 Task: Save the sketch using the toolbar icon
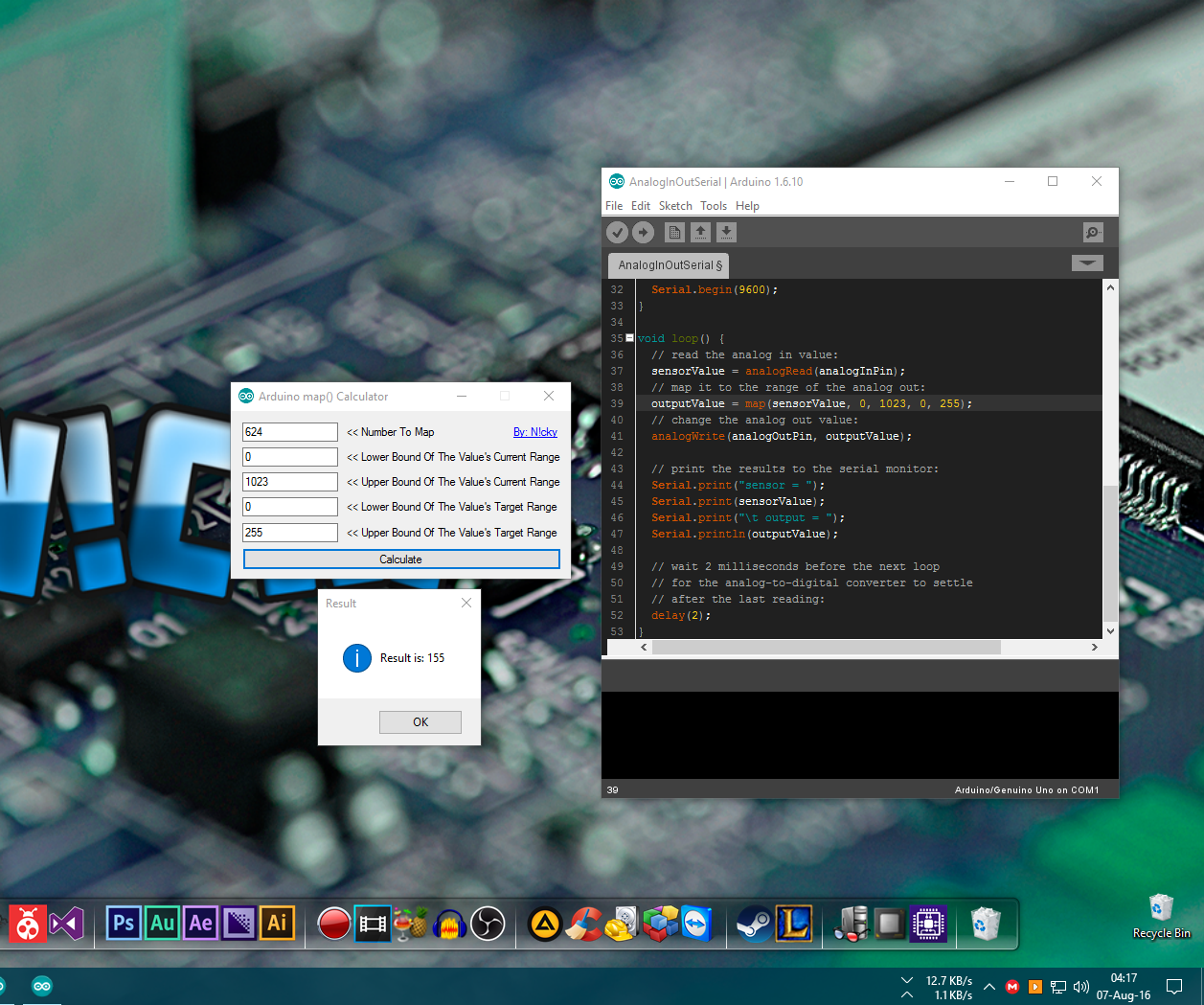point(726,232)
